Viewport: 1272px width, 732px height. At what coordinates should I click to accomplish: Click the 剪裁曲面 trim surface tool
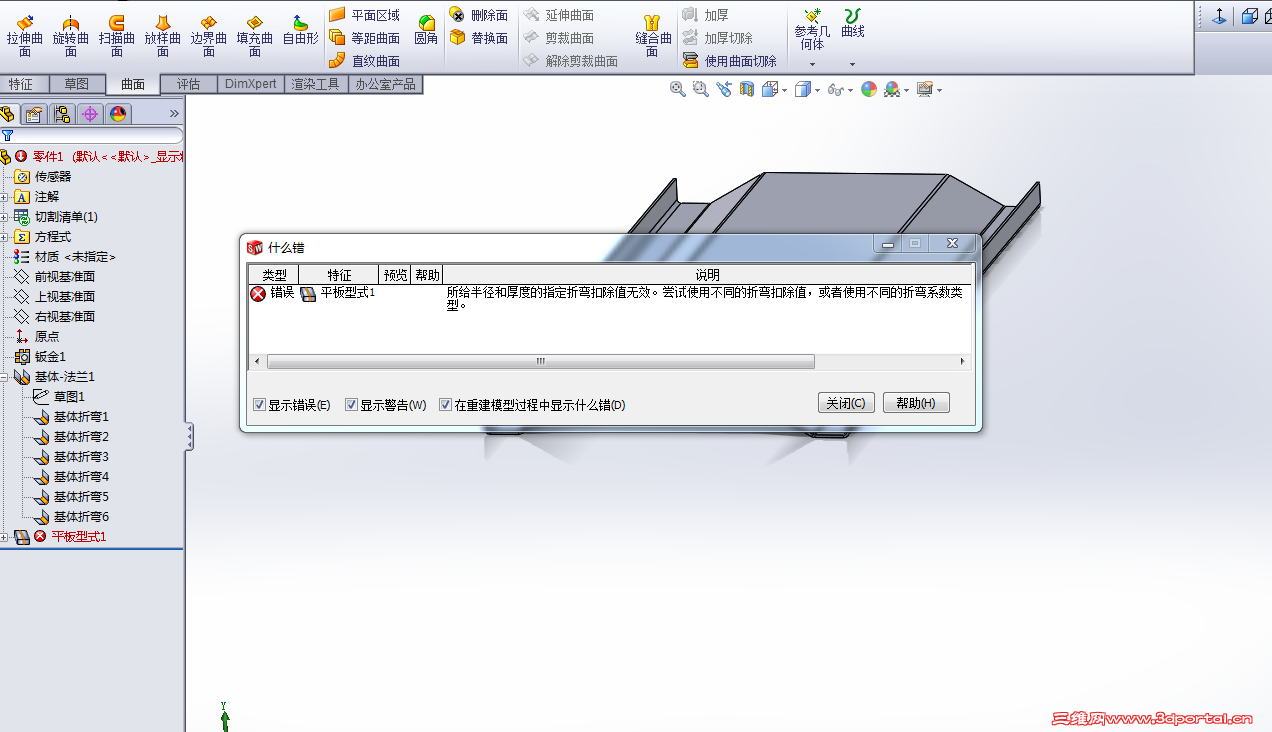click(x=558, y=38)
